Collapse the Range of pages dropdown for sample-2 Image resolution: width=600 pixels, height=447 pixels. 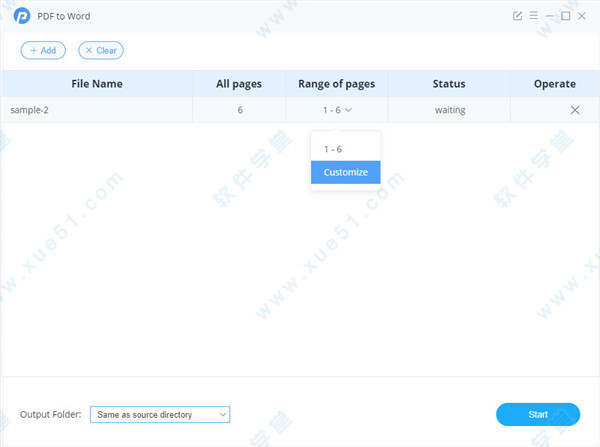(340, 110)
